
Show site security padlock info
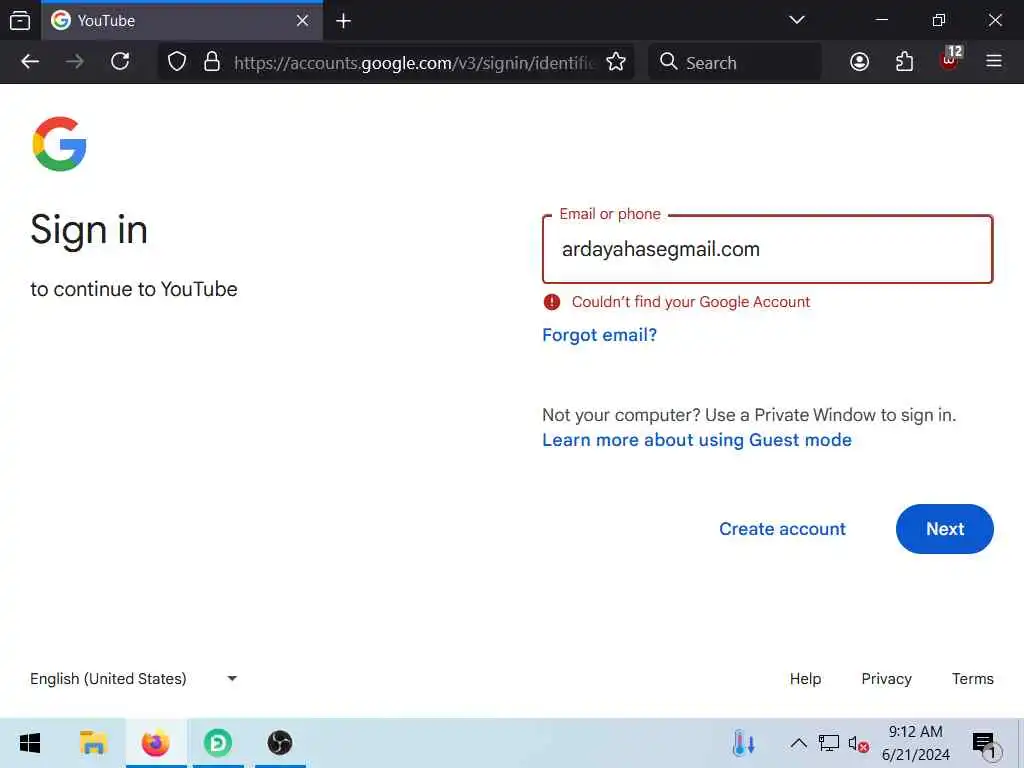point(212,62)
